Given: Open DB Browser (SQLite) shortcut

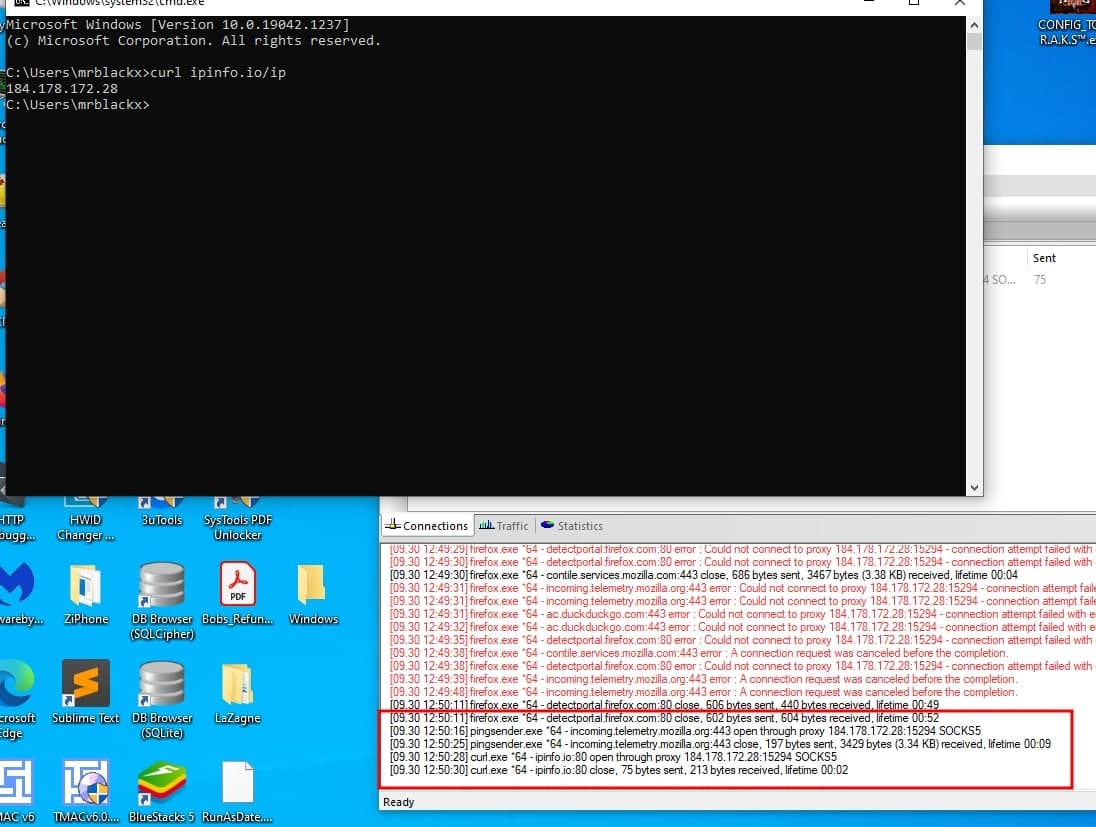Looking at the screenshot, I should pos(161,685).
